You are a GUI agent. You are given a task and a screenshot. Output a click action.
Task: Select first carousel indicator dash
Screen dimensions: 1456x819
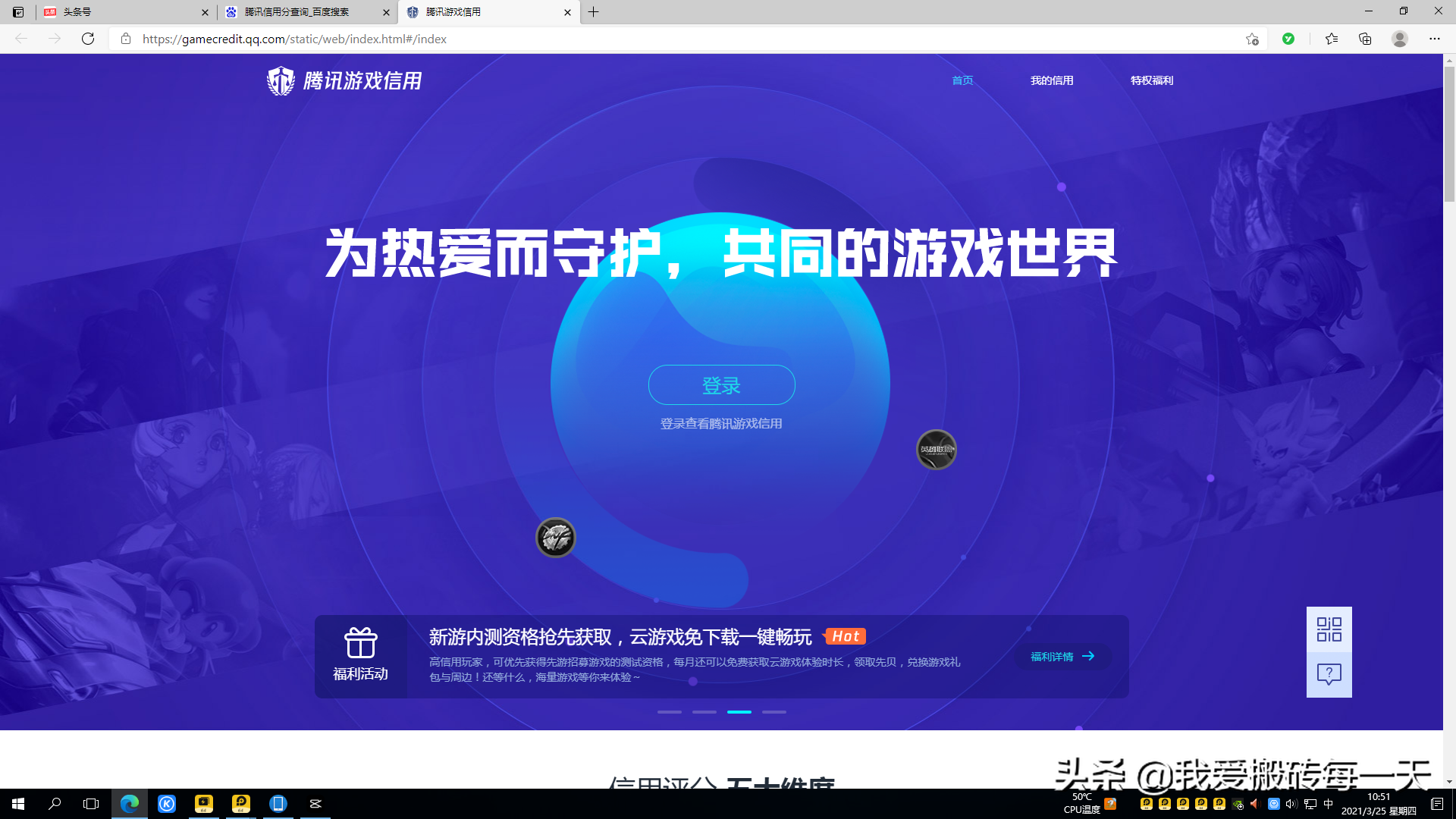669,712
